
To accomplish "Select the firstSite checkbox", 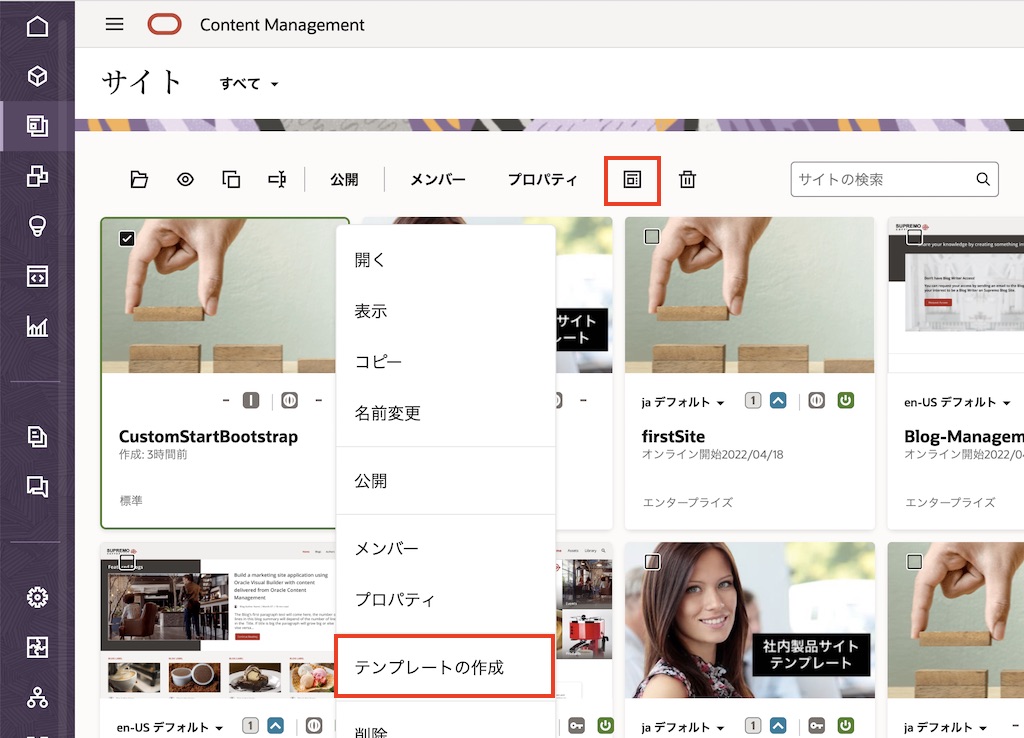I will (x=652, y=237).
